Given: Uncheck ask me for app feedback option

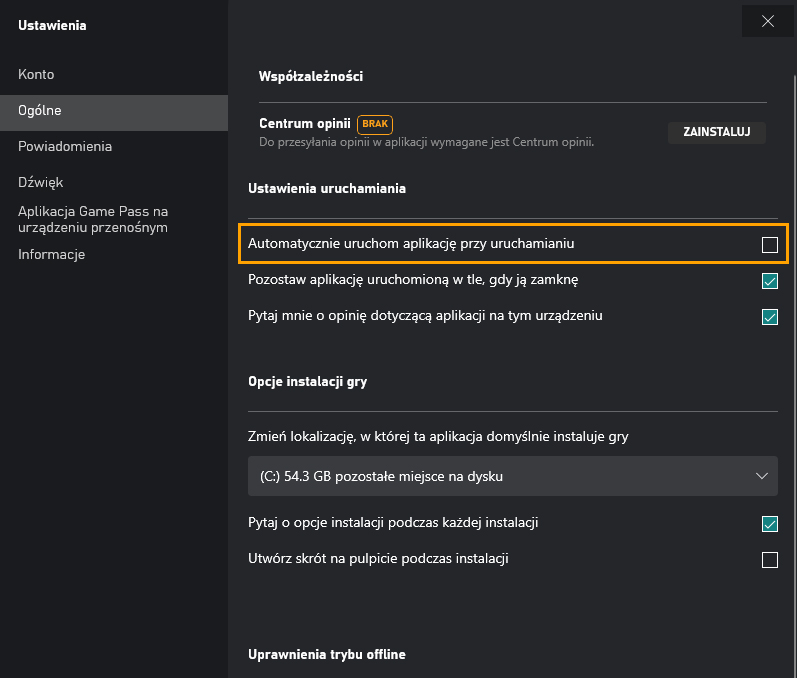Looking at the screenshot, I should [770, 317].
